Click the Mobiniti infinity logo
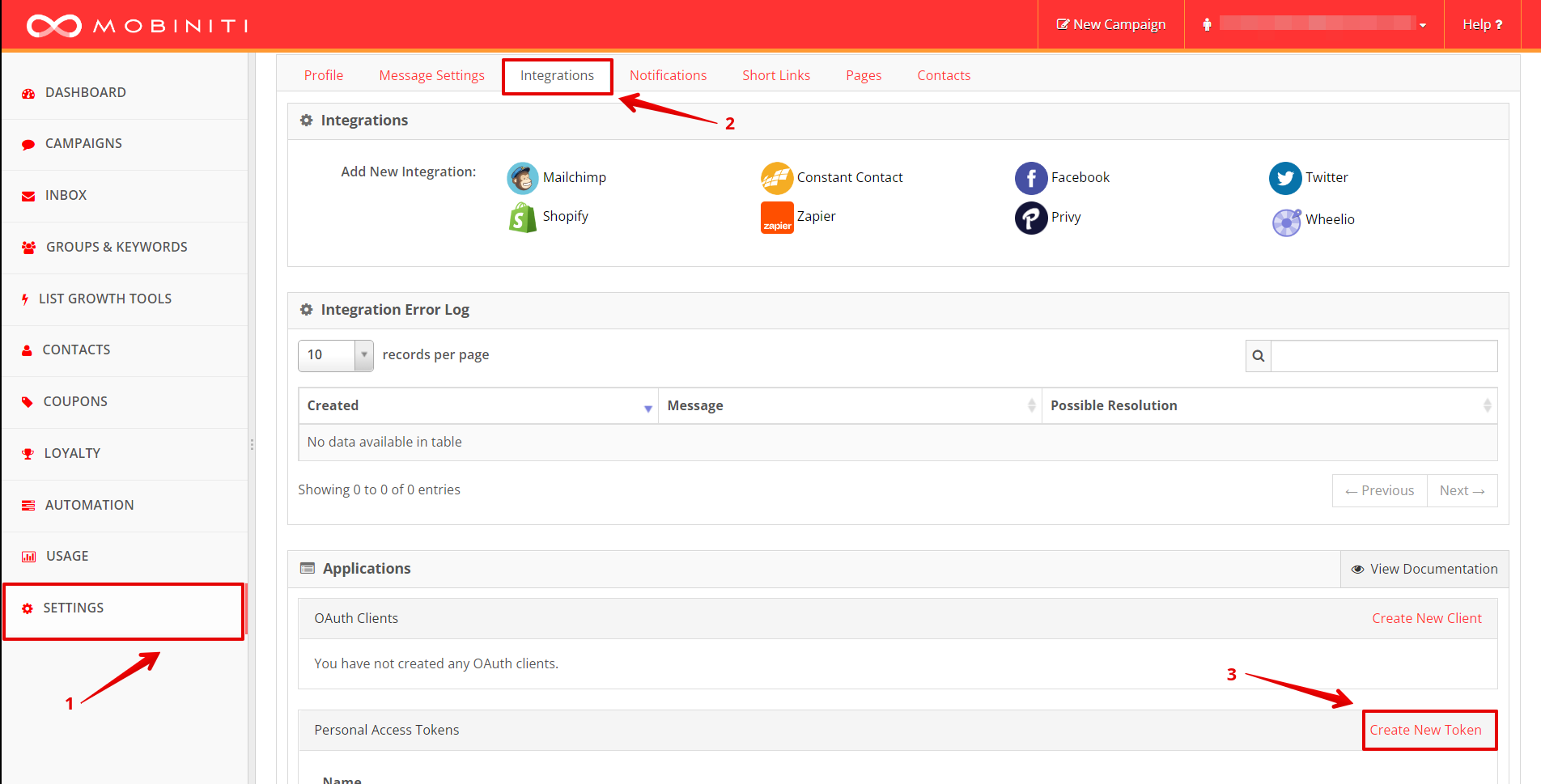The image size is (1541, 784). (54, 26)
